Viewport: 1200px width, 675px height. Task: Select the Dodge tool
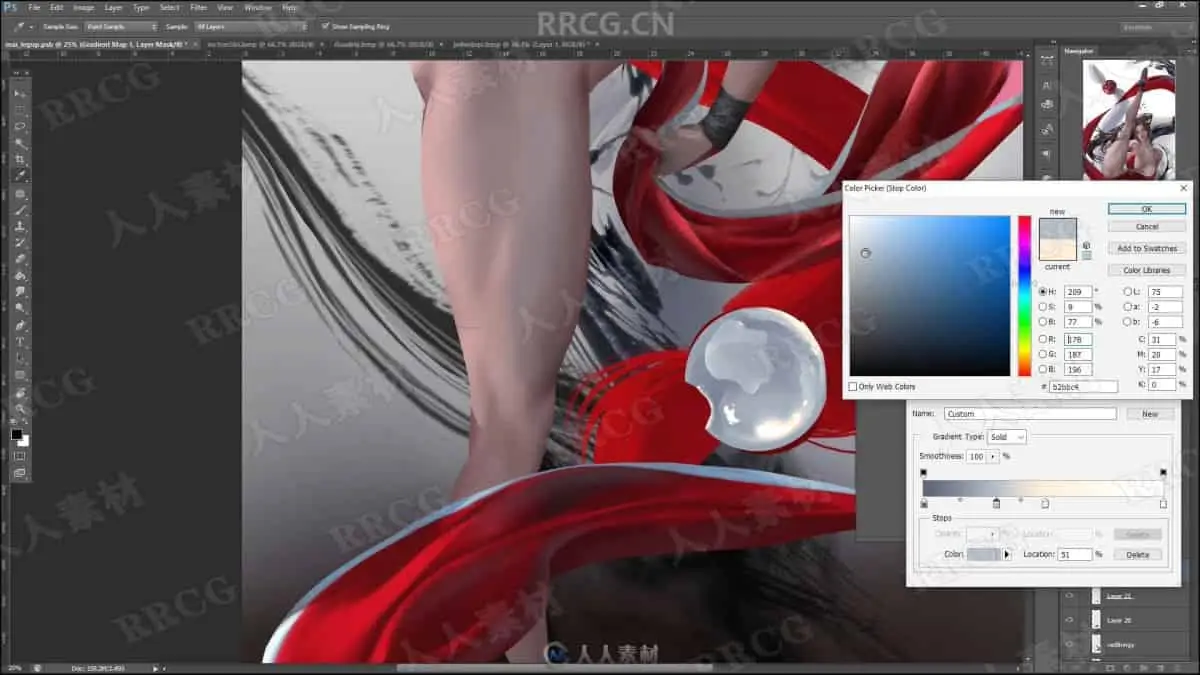click(20, 309)
